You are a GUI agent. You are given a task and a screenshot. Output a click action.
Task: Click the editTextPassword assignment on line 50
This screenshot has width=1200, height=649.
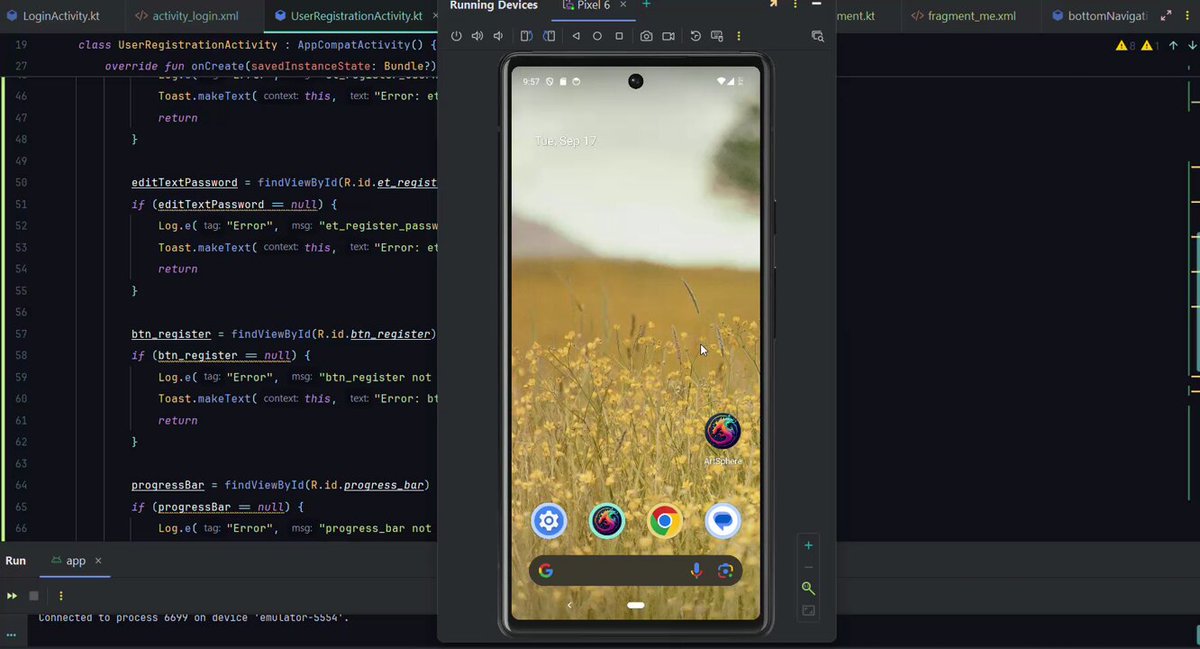(284, 183)
